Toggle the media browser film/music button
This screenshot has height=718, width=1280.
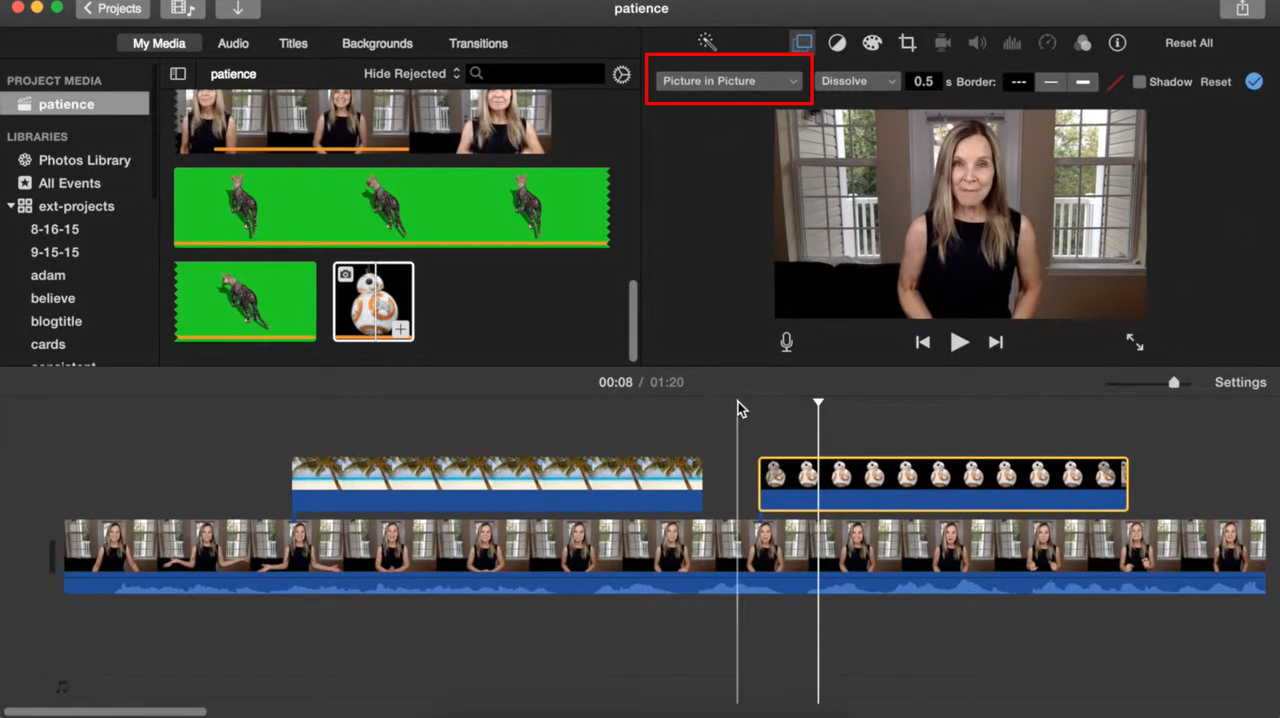[183, 9]
